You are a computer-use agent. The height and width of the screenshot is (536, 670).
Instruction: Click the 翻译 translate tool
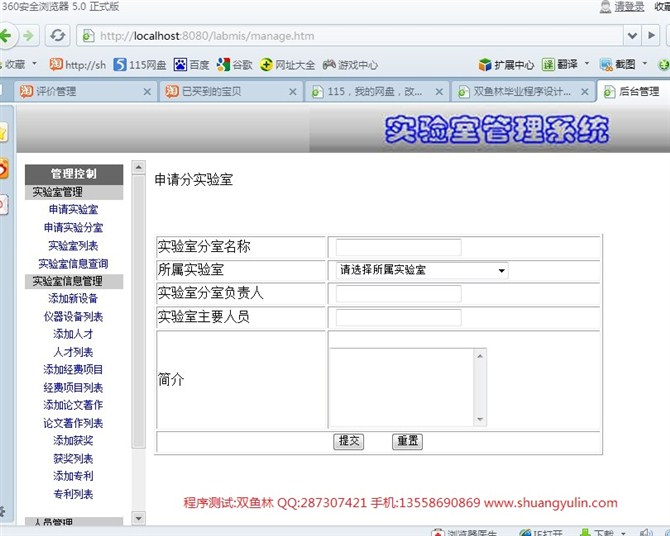pos(559,65)
